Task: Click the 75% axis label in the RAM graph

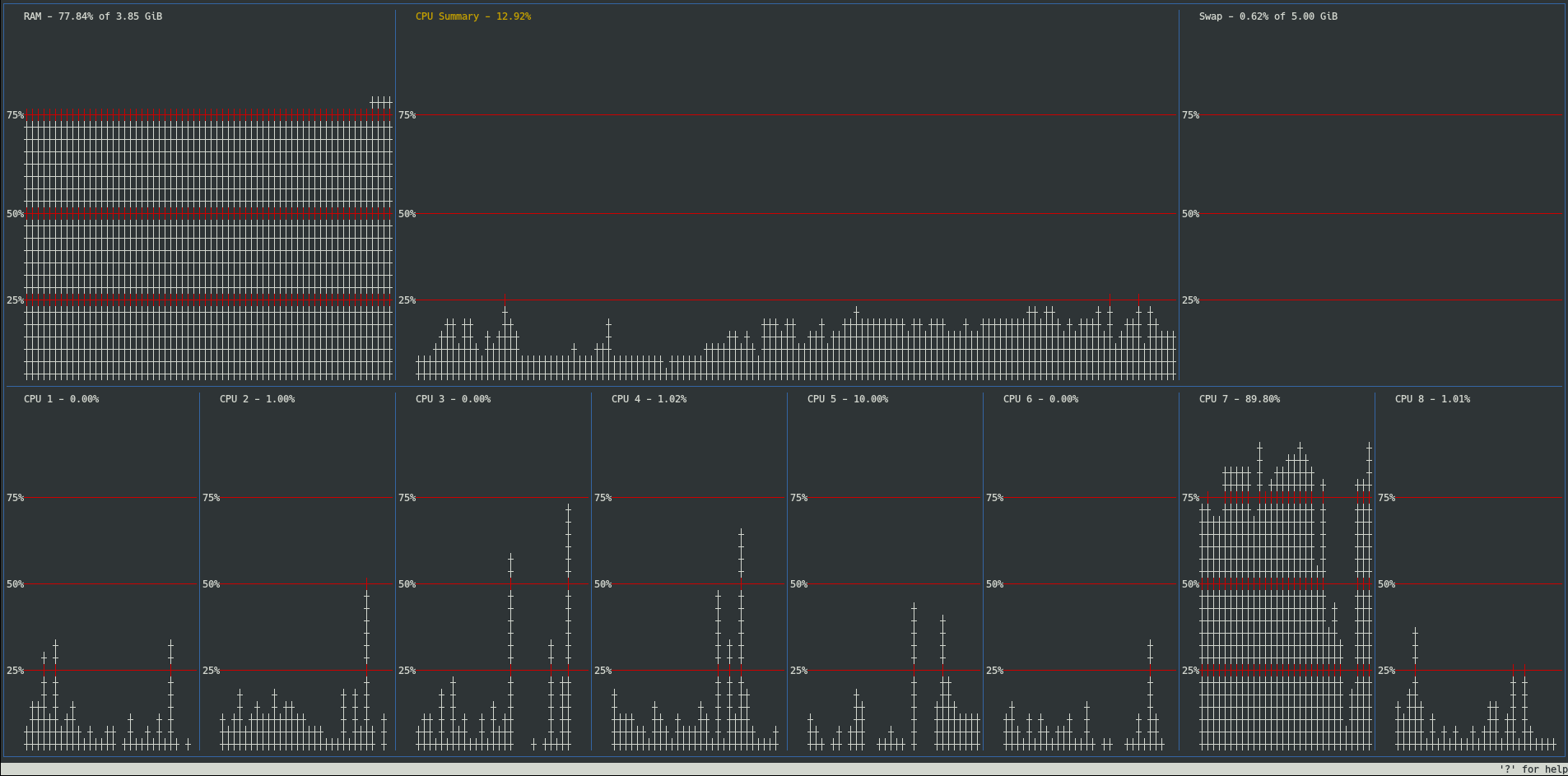Action: click(16, 115)
